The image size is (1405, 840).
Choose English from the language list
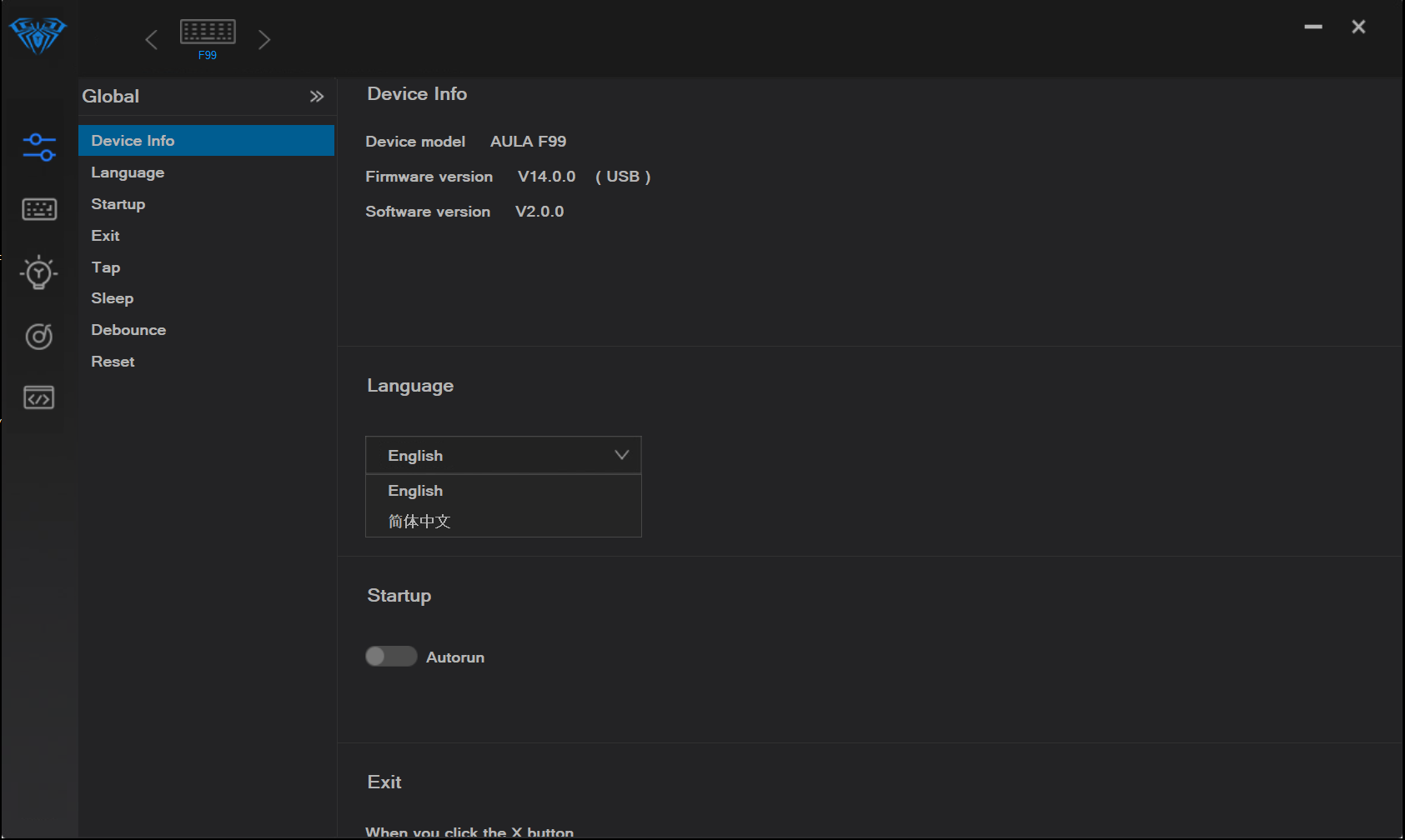[x=415, y=491]
